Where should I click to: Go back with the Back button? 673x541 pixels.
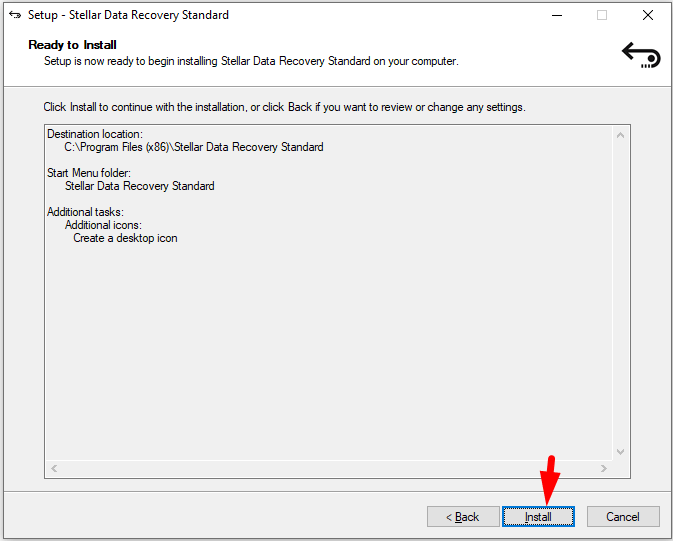click(x=463, y=517)
